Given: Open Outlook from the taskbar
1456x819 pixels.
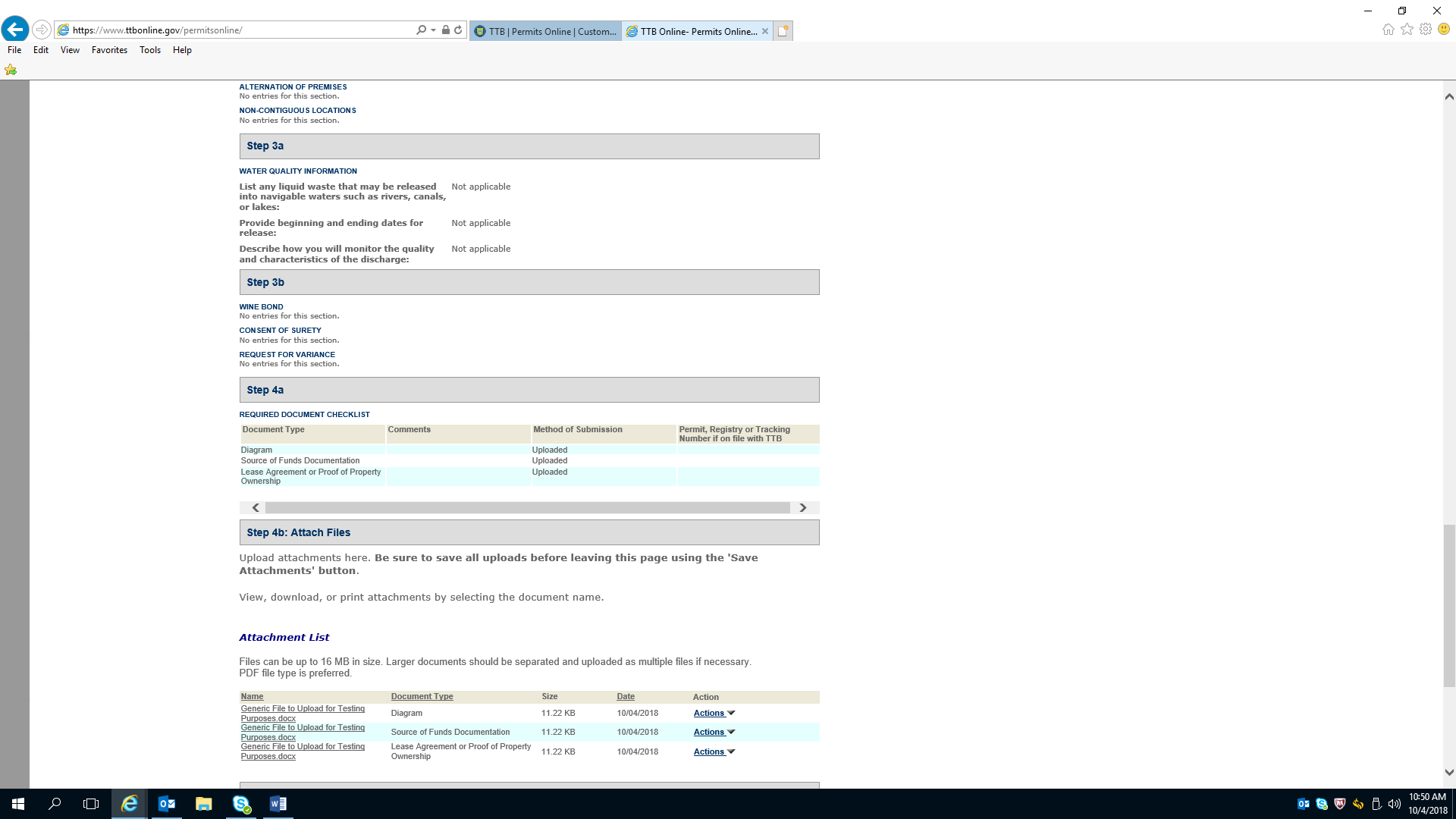Looking at the screenshot, I should [x=166, y=804].
